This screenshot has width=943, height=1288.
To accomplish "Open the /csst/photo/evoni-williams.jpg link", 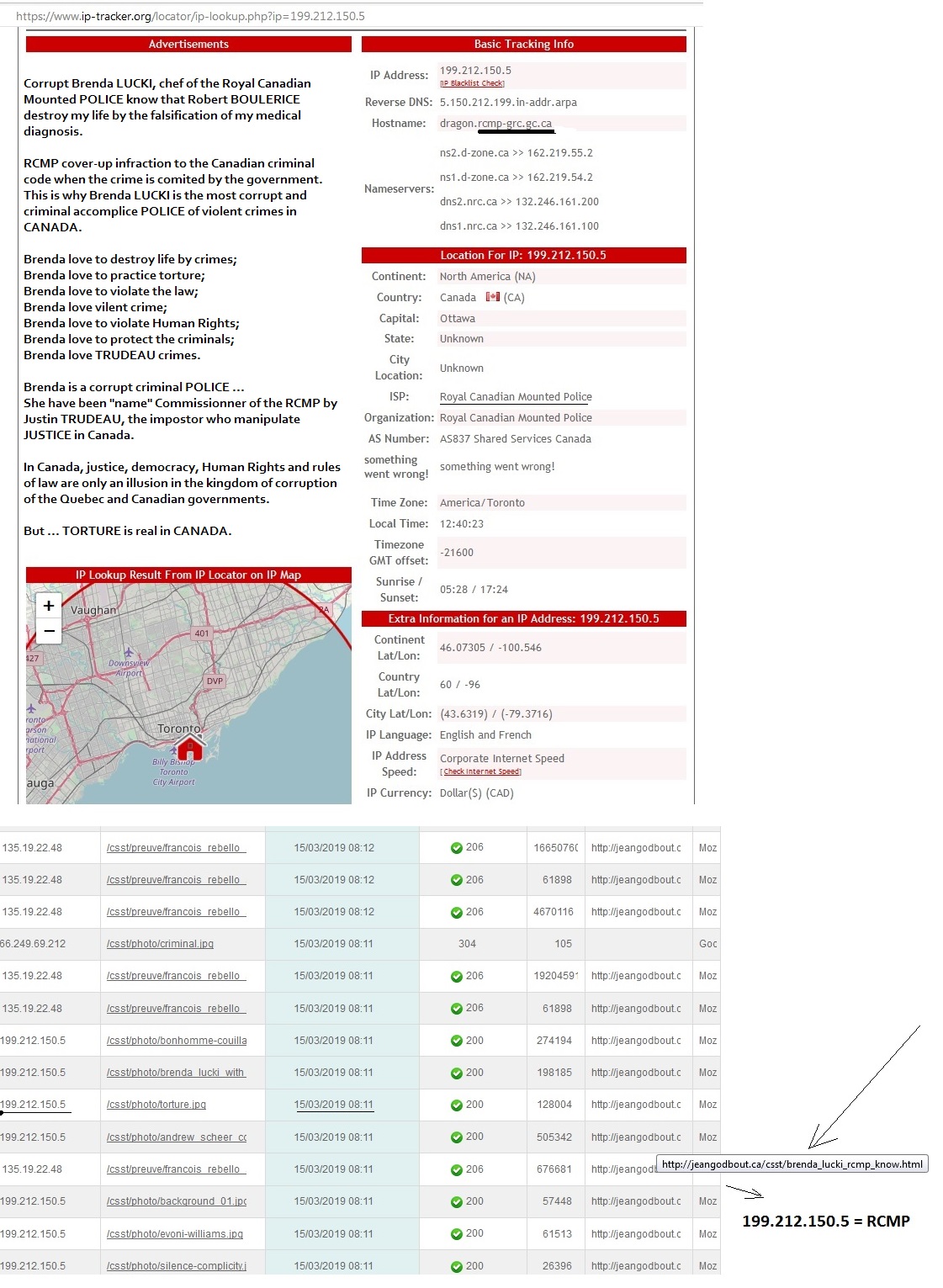I will pyautogui.click(x=175, y=1234).
